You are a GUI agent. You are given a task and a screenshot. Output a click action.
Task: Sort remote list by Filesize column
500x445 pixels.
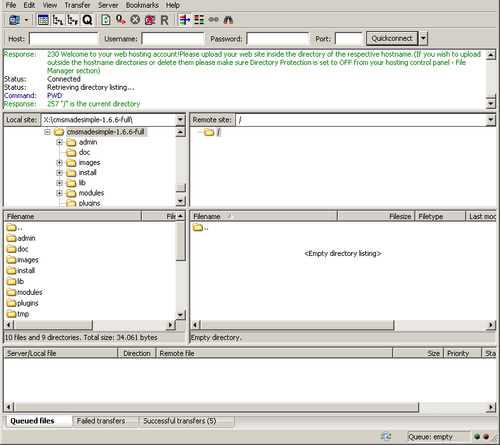(x=376, y=216)
